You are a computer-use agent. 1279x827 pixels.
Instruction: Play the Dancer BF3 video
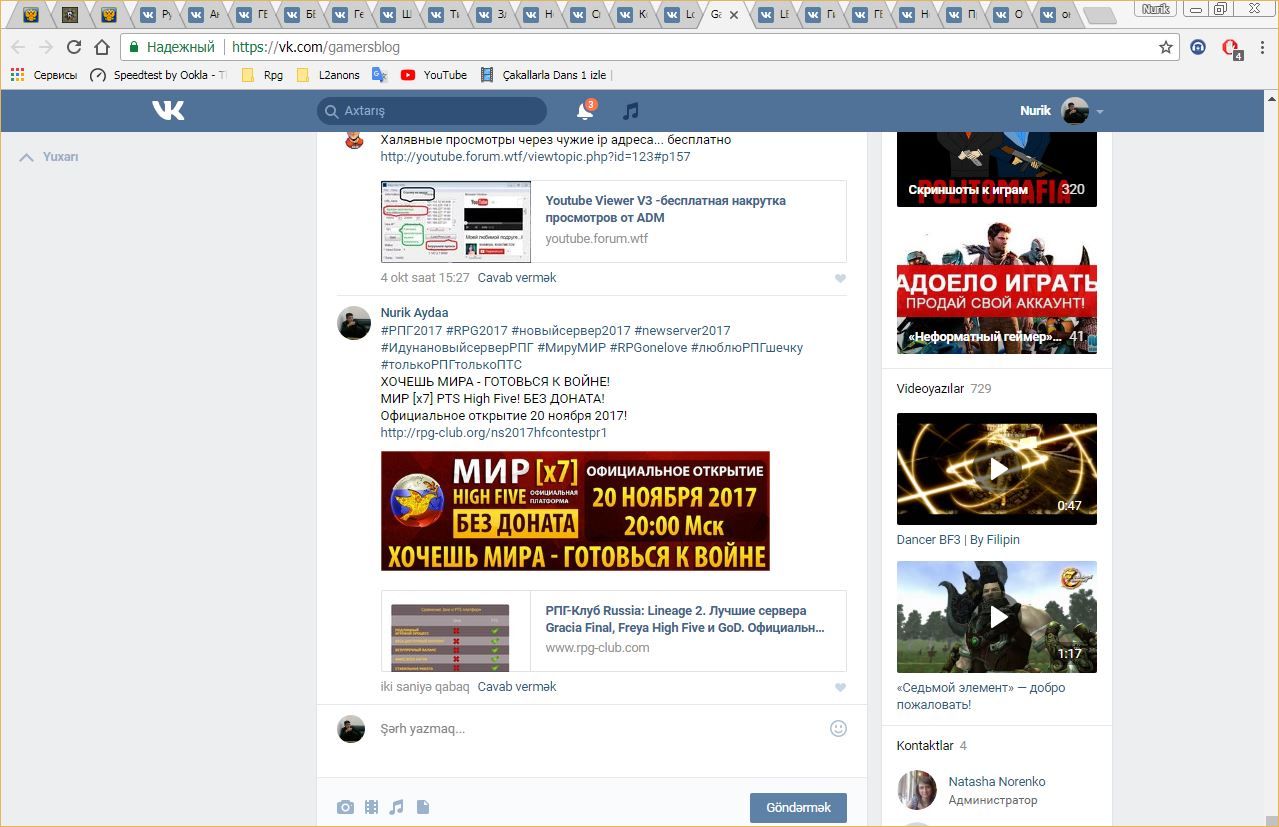pos(996,469)
